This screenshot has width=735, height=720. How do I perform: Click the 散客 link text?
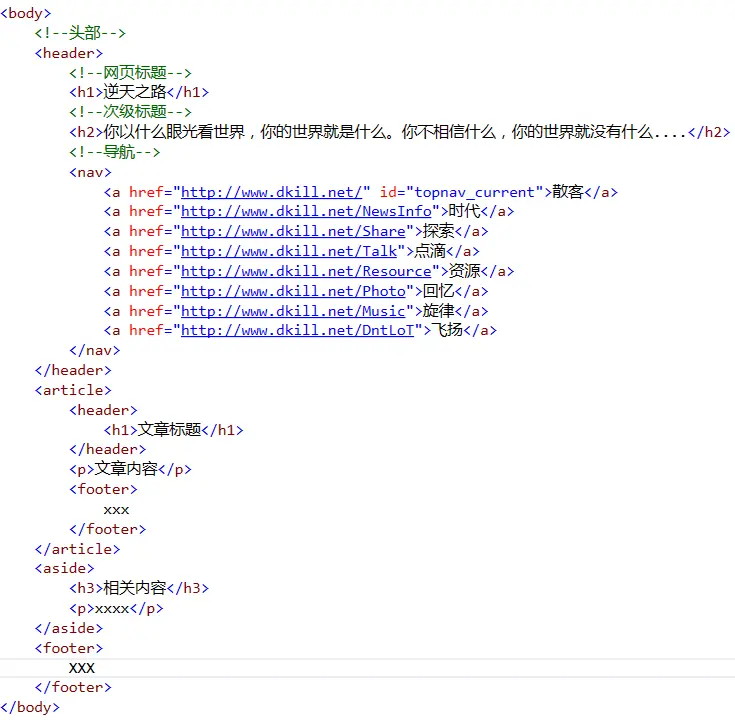pyautogui.click(x=568, y=192)
